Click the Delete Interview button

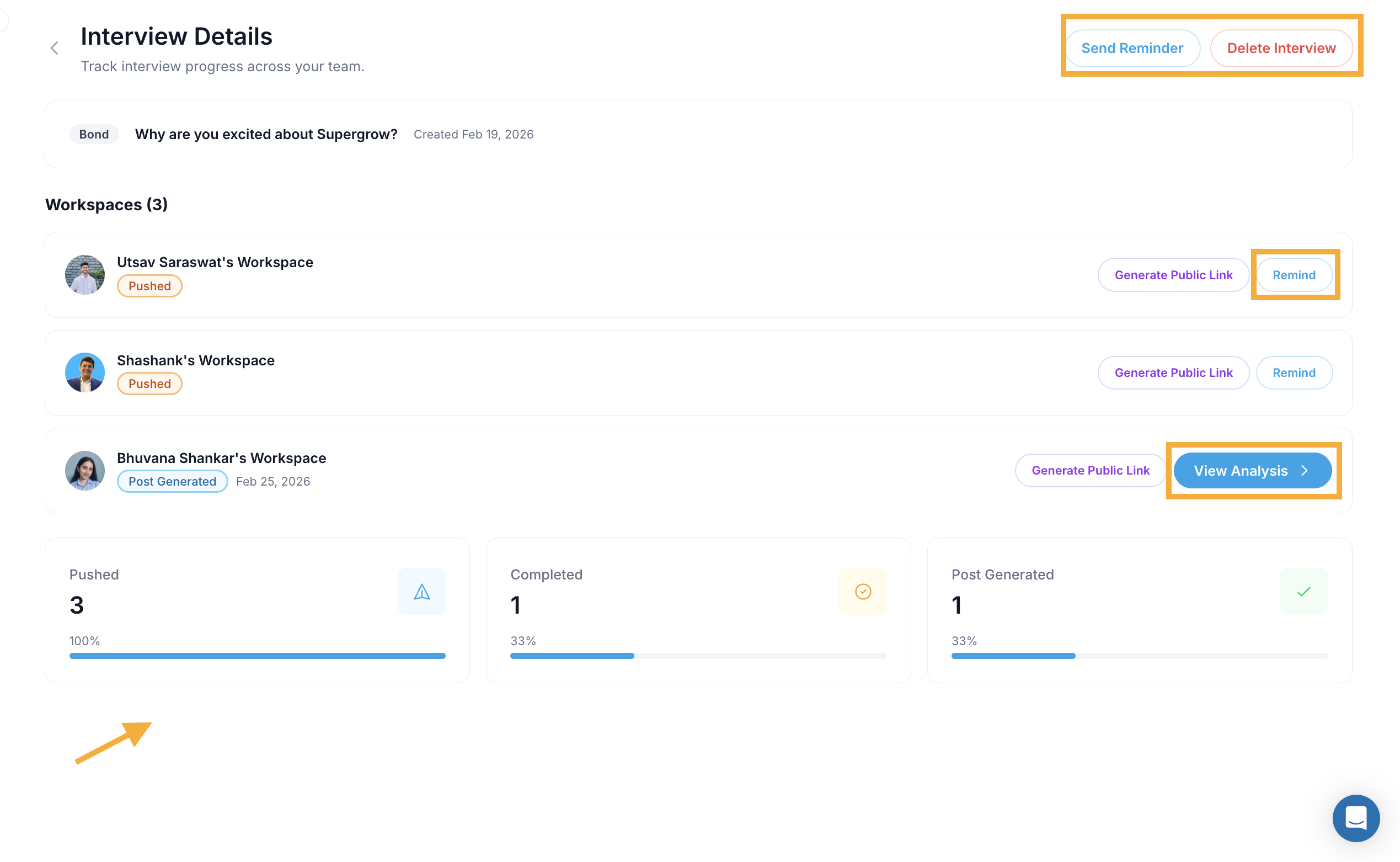click(1281, 49)
